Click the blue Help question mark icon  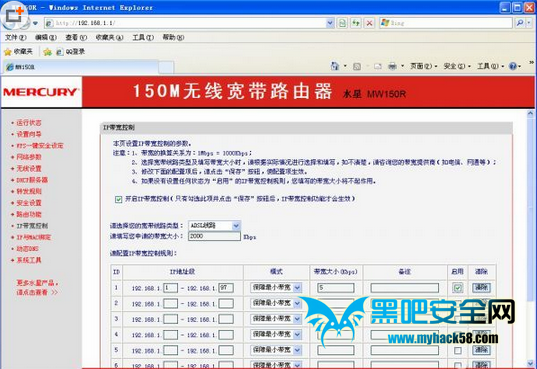pos(513,66)
